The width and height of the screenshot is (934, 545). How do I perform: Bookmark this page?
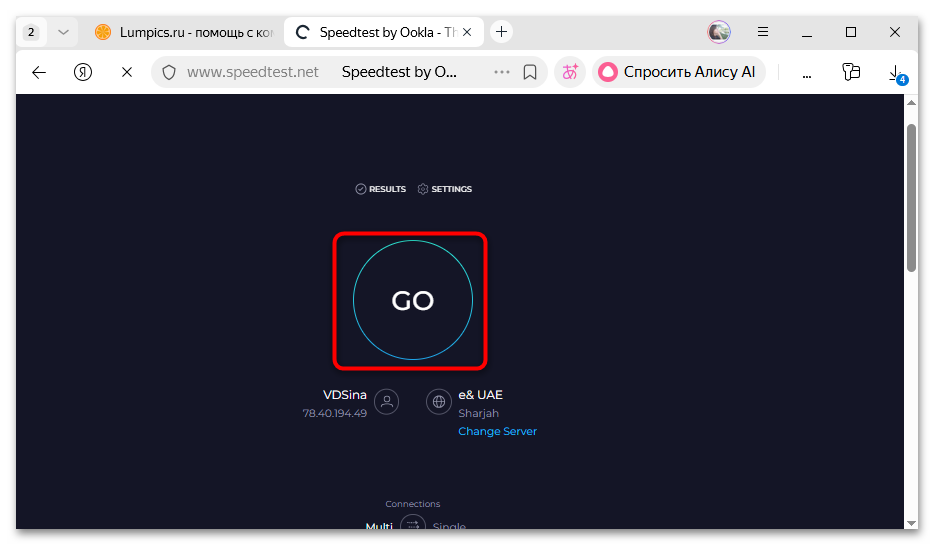pos(530,73)
